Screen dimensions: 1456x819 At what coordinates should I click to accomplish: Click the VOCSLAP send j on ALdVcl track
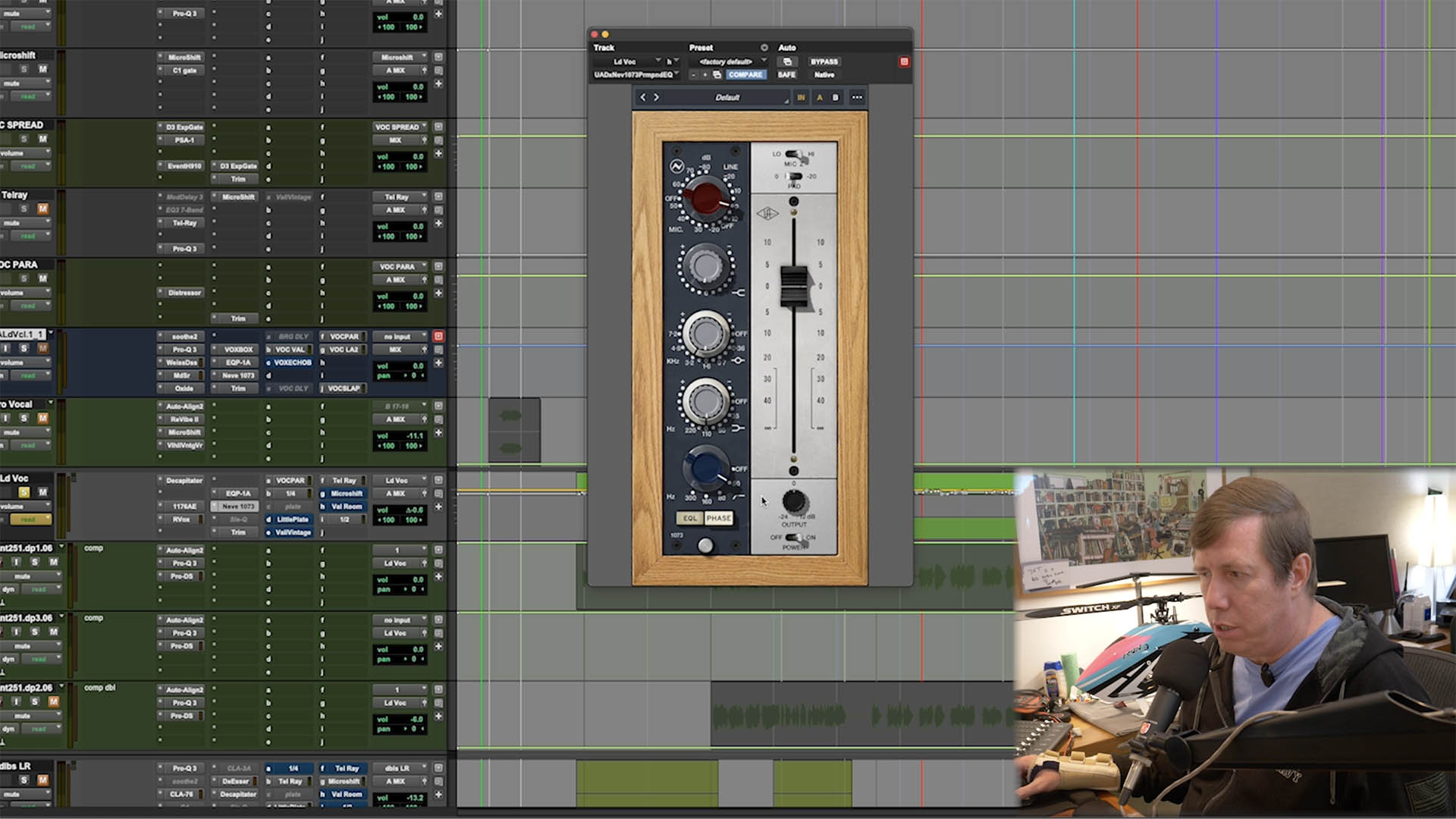(344, 388)
